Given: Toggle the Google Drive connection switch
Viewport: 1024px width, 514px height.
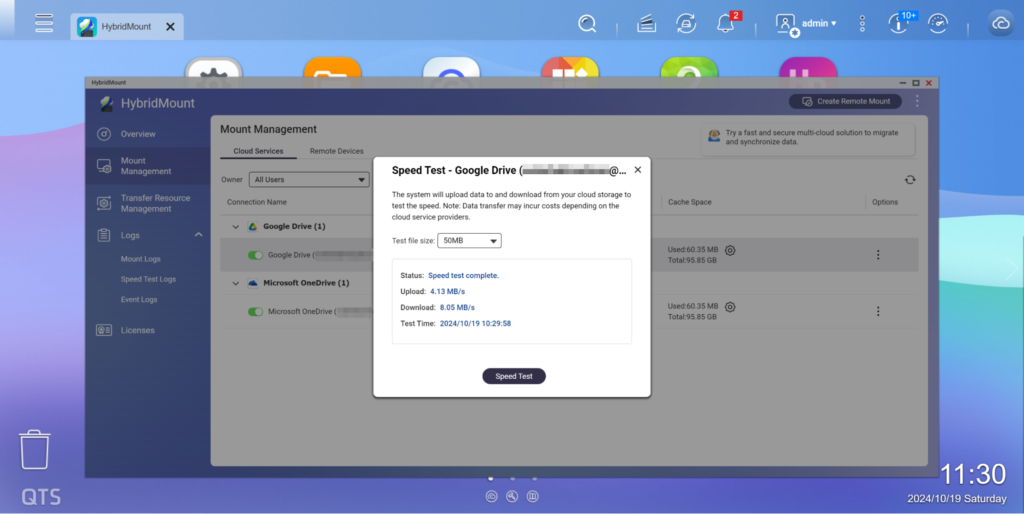Looking at the screenshot, I should click(x=256, y=255).
